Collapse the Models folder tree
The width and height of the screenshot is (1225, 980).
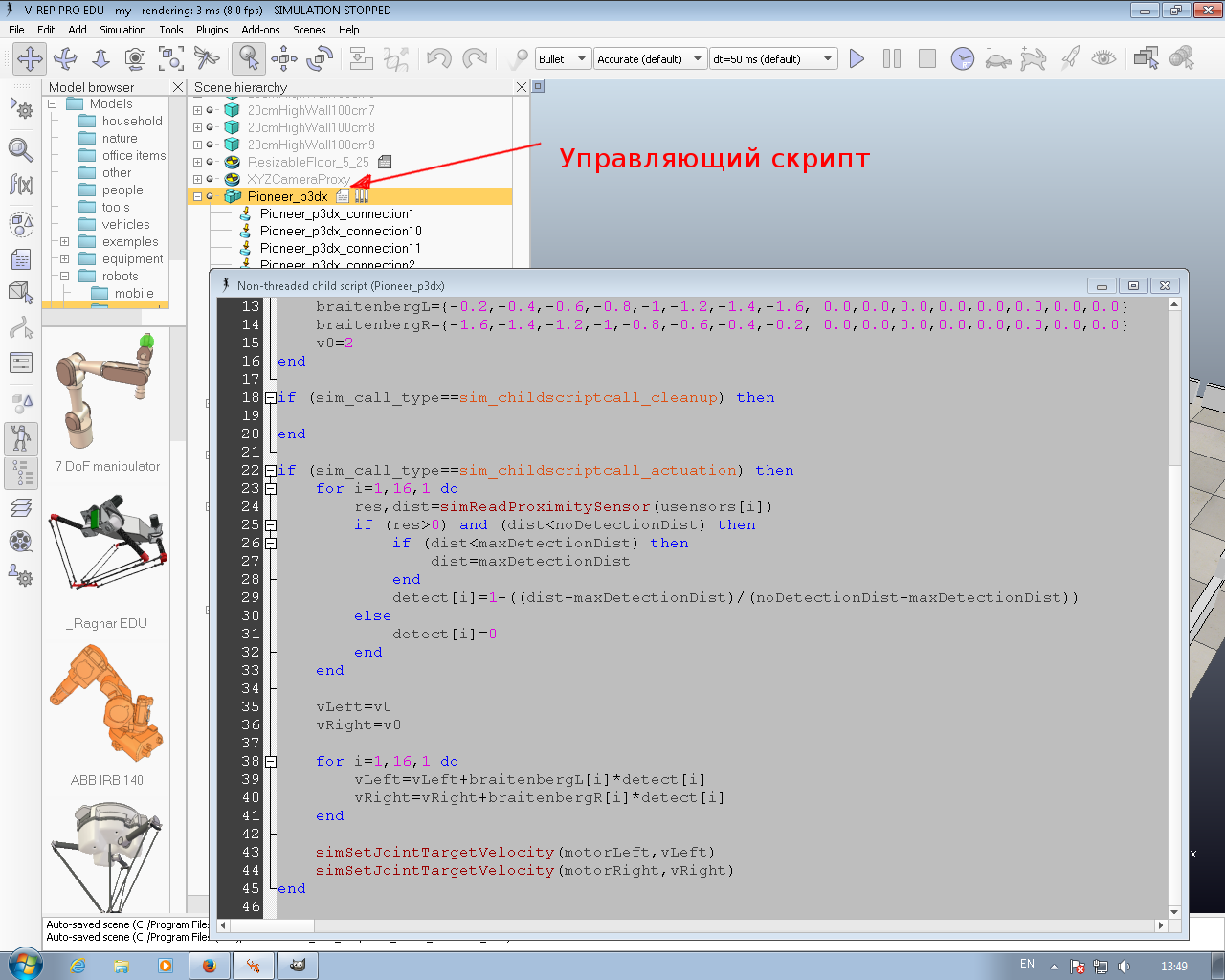(x=53, y=104)
